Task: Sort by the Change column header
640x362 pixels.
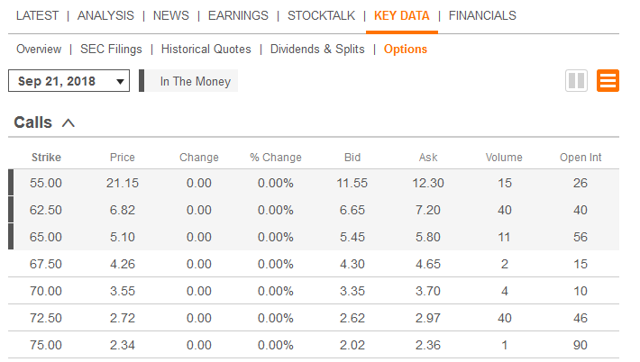Action: click(x=199, y=157)
